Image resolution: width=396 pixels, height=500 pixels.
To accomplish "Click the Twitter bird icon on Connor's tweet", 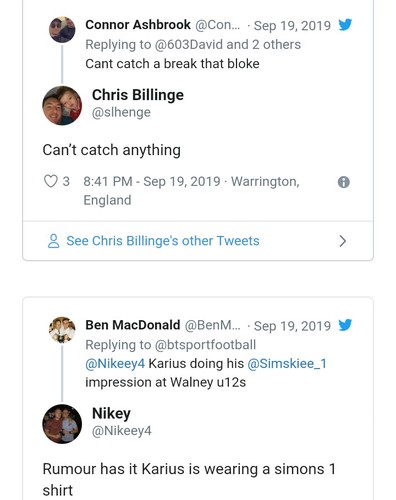I will (x=345, y=25).
